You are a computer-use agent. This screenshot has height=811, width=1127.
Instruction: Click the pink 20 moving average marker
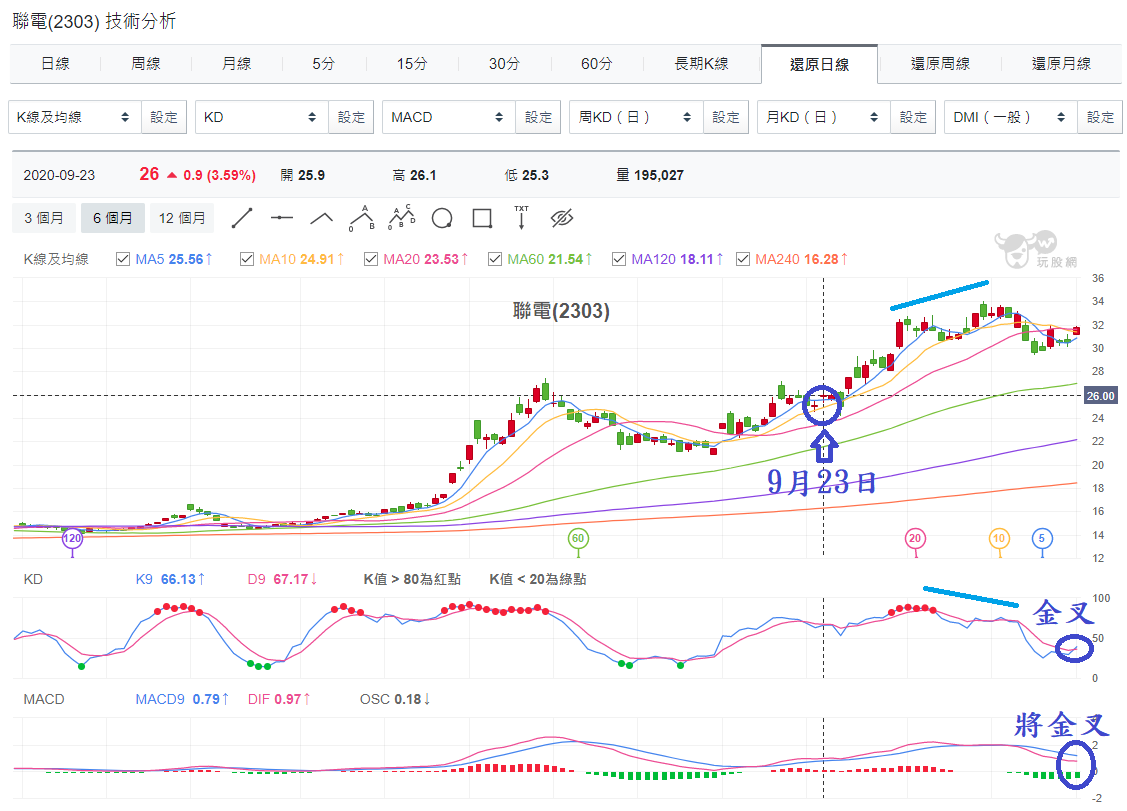914,539
